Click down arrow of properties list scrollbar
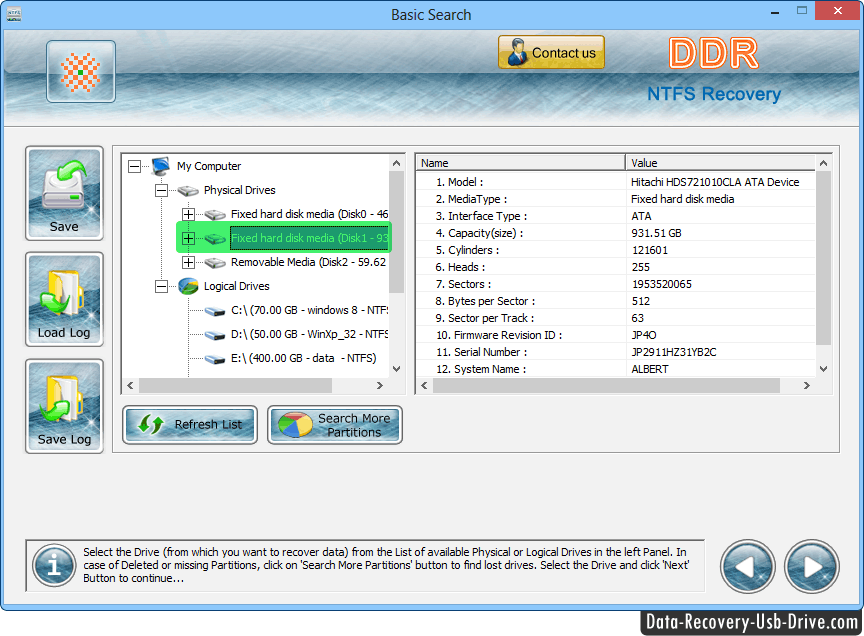The height and width of the screenshot is (636, 864). [x=823, y=369]
